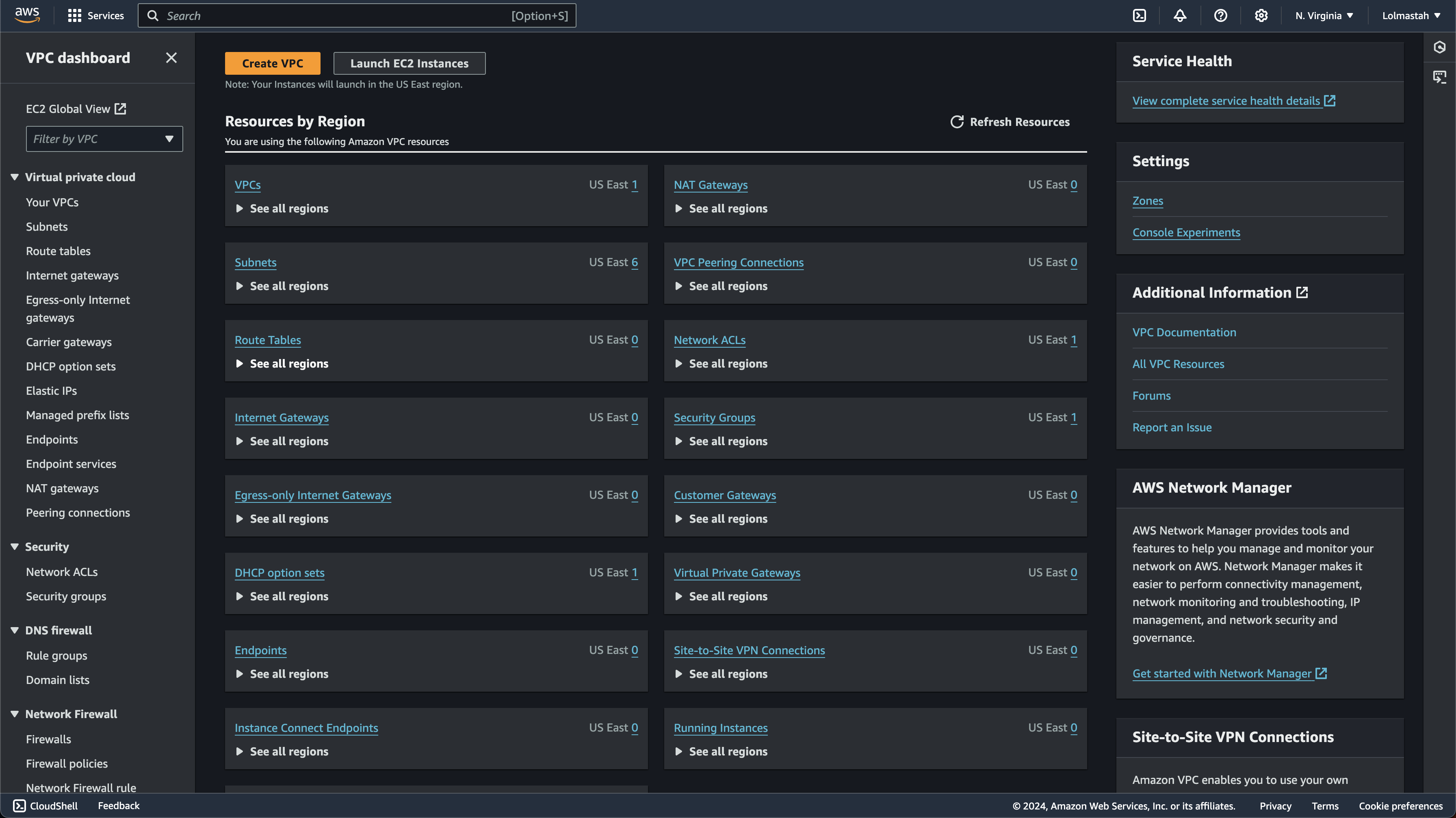Image resolution: width=1456 pixels, height=818 pixels.
Task: Open the Forums link
Action: 1151,396
